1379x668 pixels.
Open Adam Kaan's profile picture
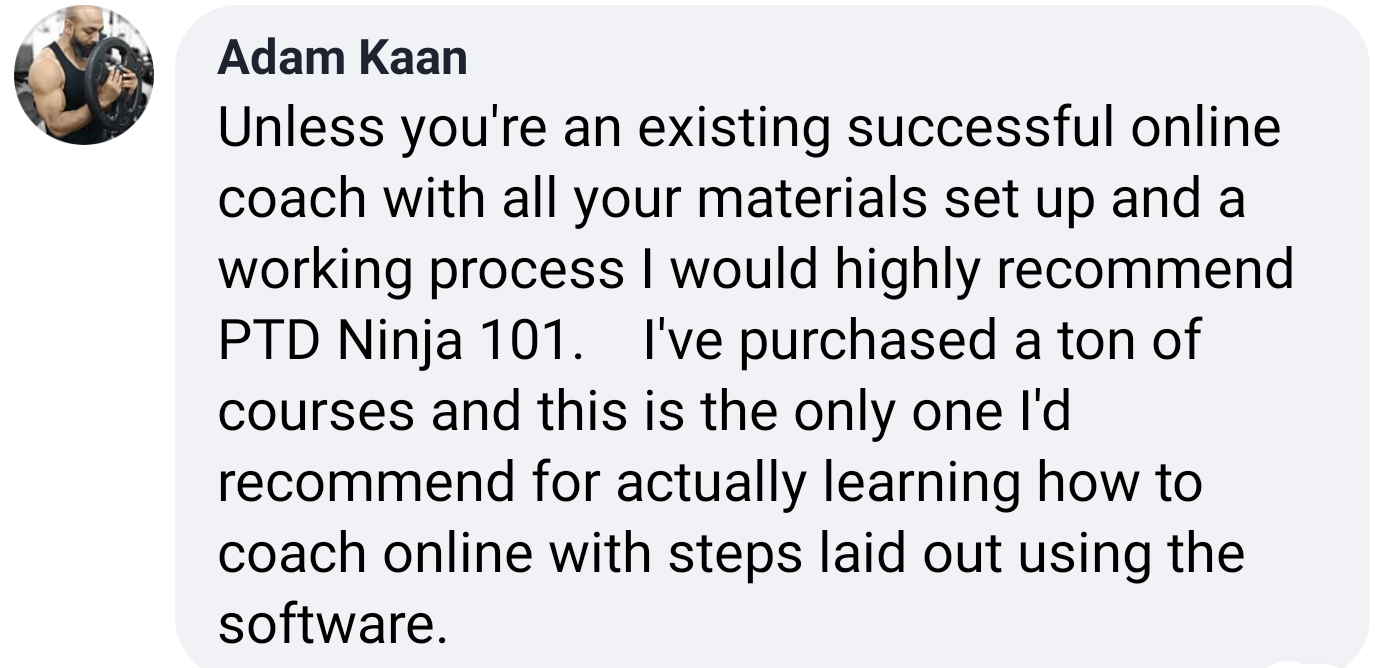[x=84, y=75]
